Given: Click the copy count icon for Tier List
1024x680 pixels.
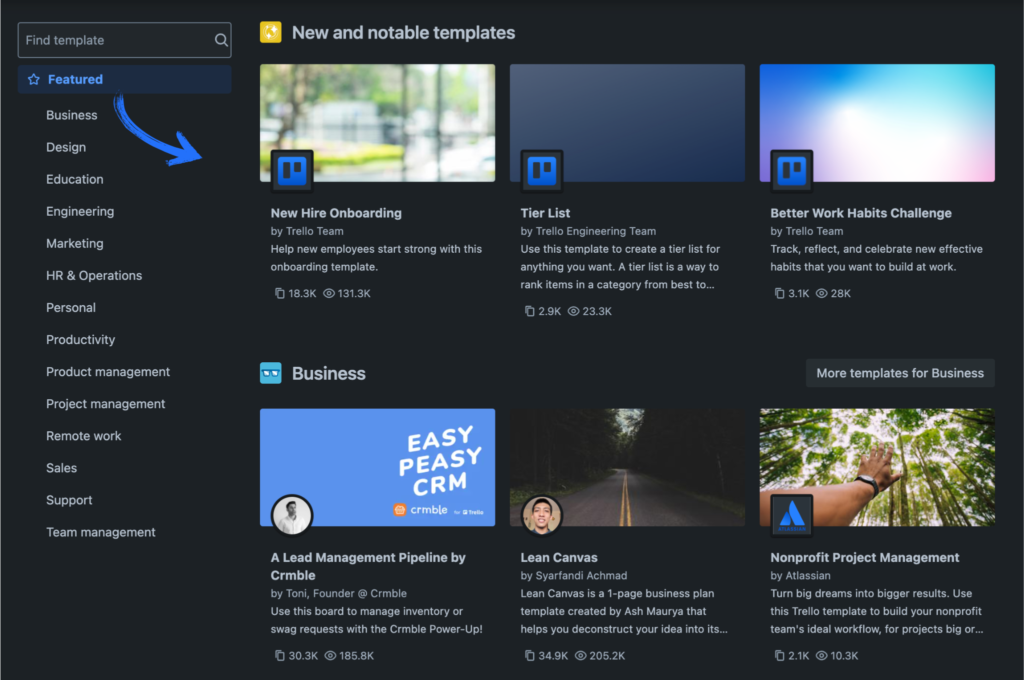Looking at the screenshot, I should click(x=530, y=311).
